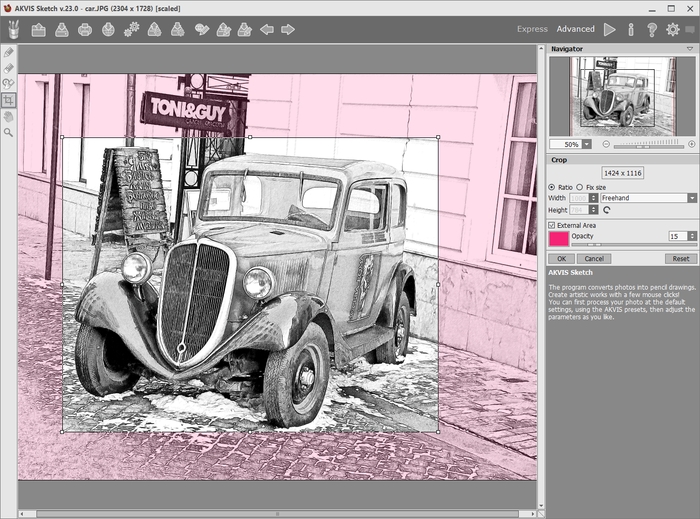Undo with the left arrow icon
This screenshot has width=700, height=519.
click(x=267, y=30)
